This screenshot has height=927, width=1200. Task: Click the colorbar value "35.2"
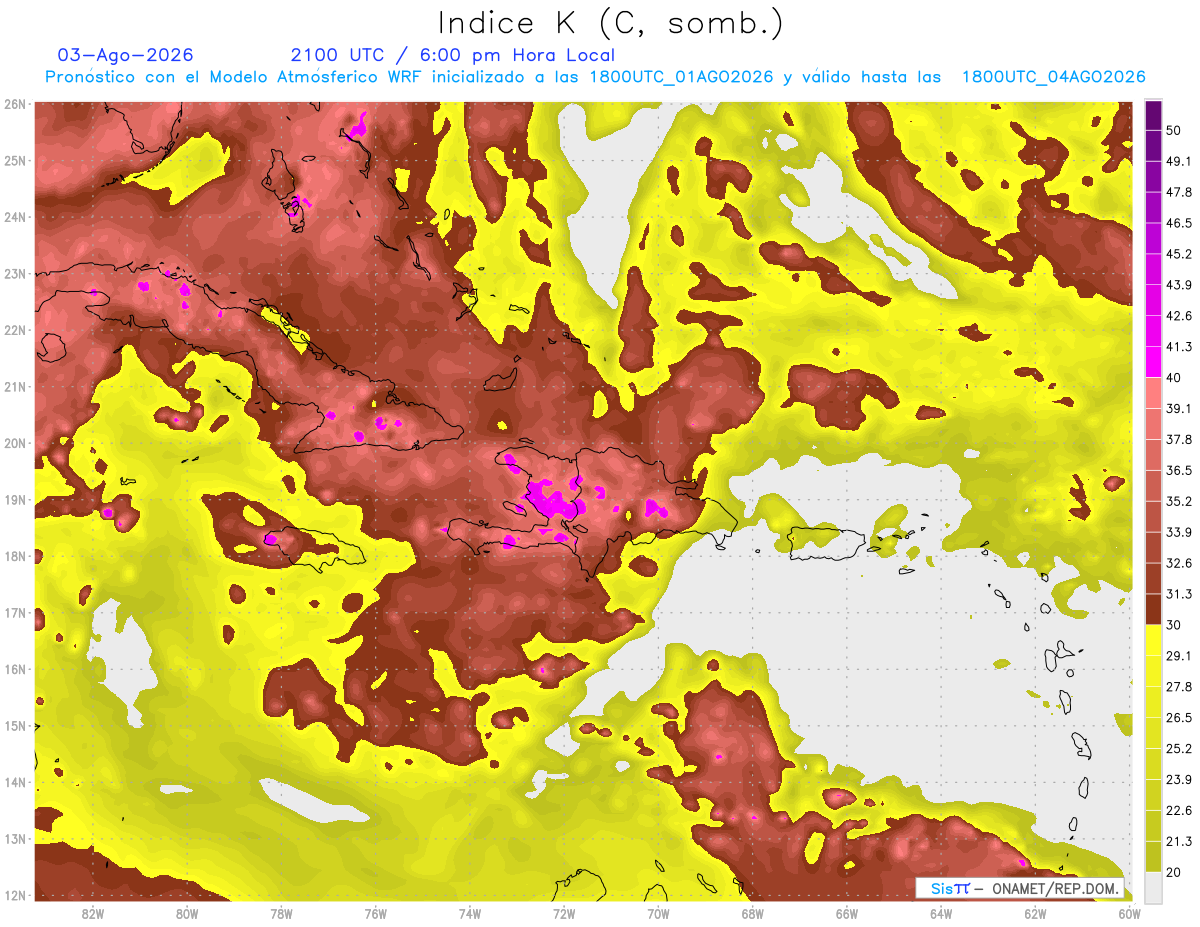point(1179,501)
